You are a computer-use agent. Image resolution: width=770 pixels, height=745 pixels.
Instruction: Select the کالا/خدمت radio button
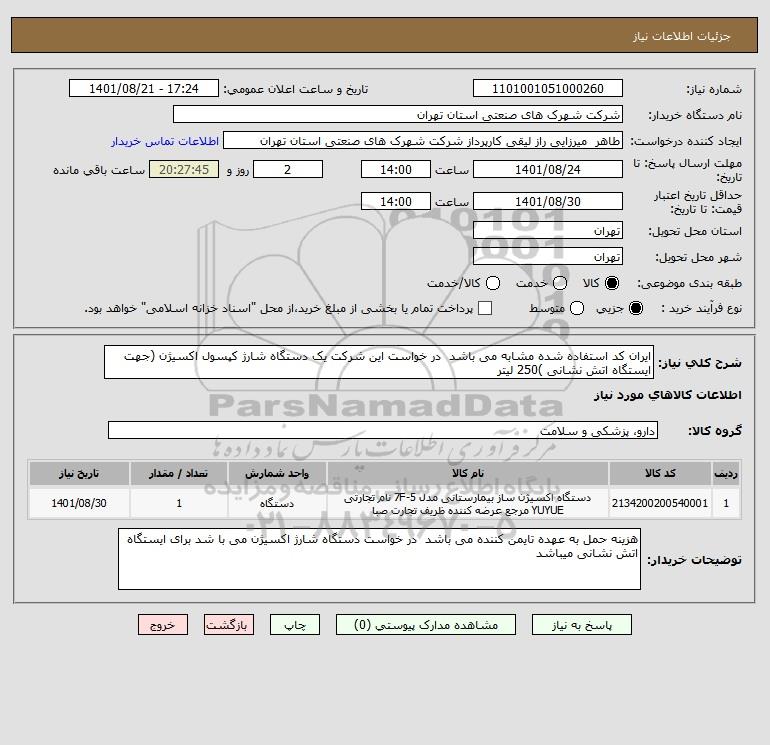click(x=493, y=283)
